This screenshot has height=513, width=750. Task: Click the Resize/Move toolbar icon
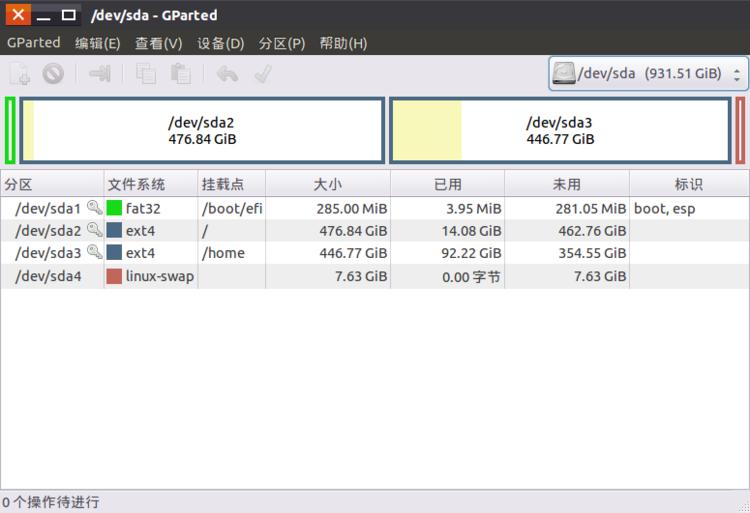click(x=99, y=73)
